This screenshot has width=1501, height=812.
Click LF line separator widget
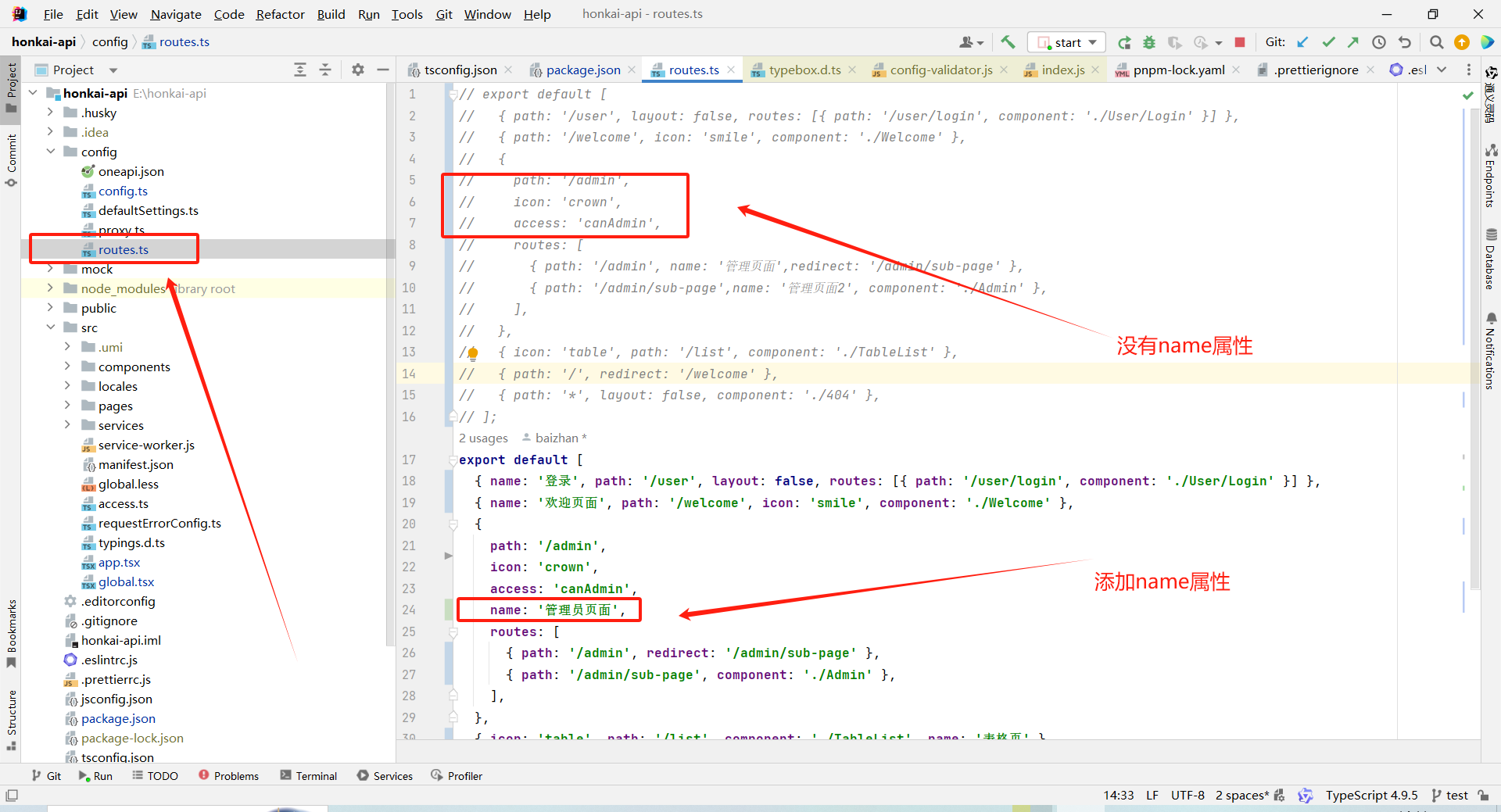tap(1152, 795)
